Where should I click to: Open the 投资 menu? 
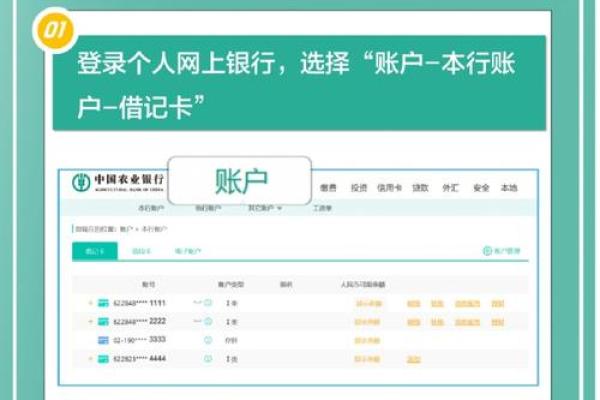tap(359, 188)
